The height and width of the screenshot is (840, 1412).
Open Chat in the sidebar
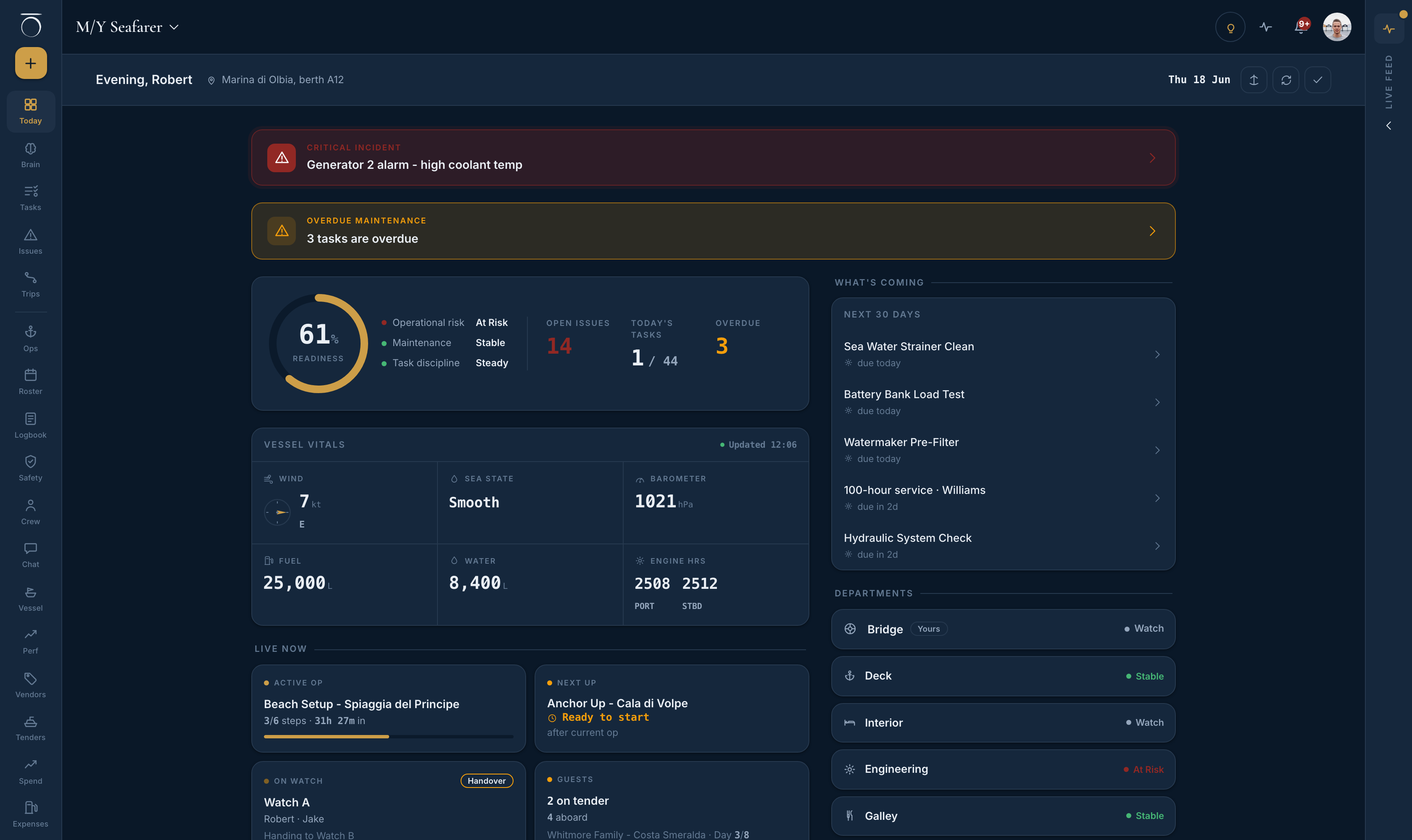31,555
